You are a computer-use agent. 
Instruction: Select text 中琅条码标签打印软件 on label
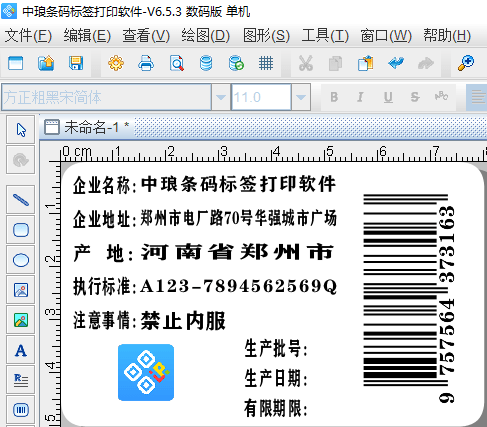pyautogui.click(x=238, y=184)
